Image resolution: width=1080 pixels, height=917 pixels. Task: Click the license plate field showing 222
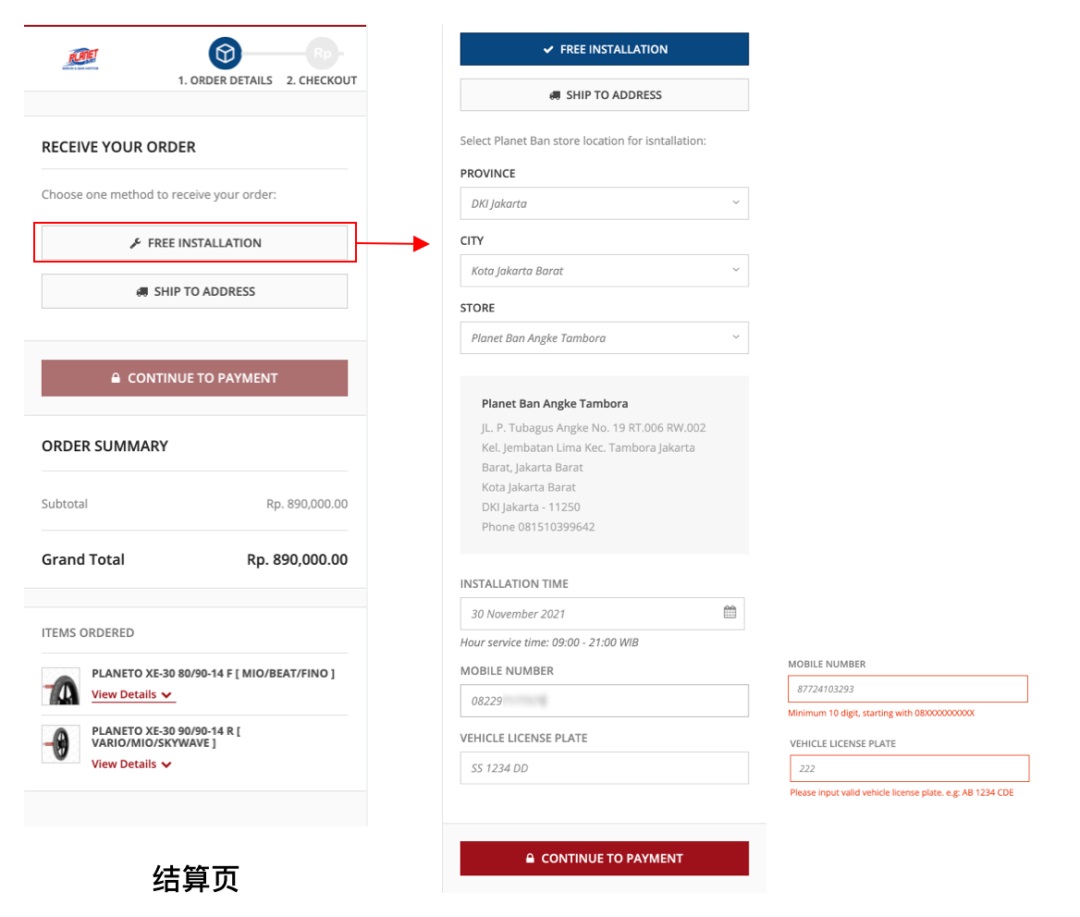(909, 768)
